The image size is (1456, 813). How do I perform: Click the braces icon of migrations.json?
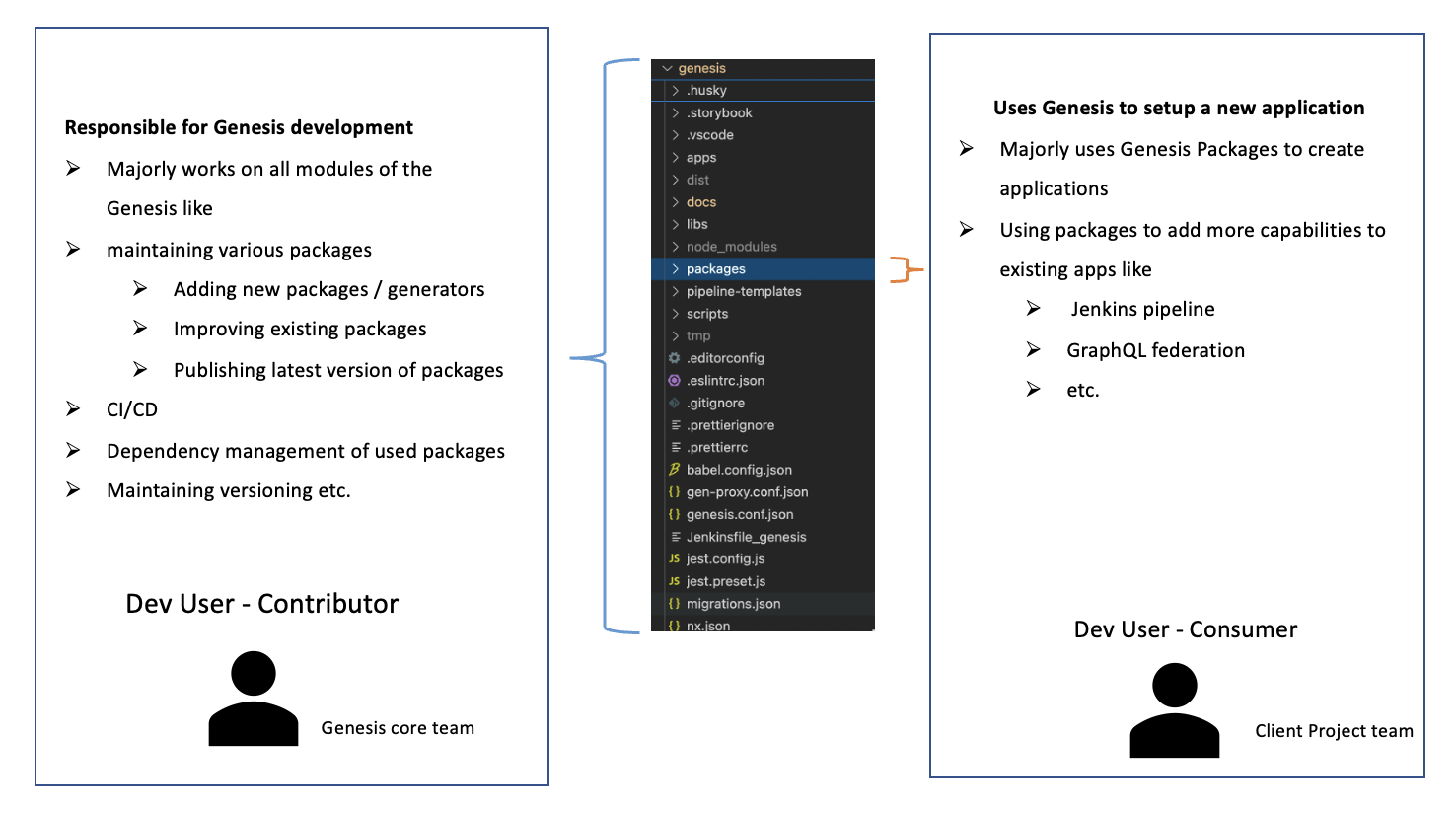[675, 604]
